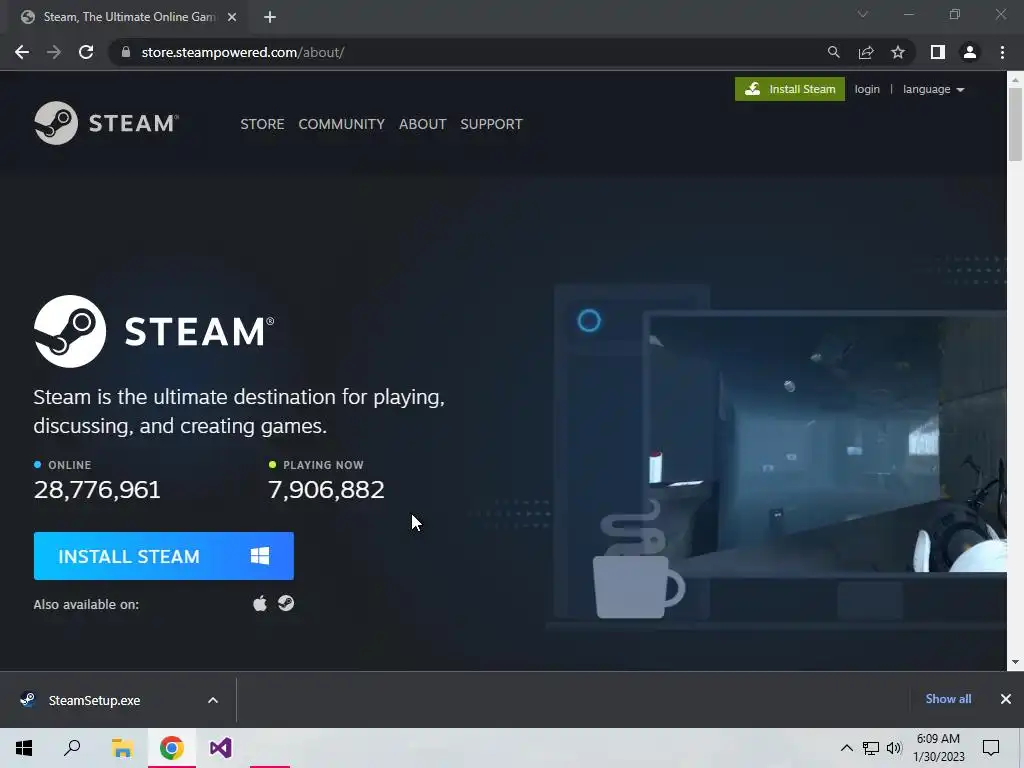The image size is (1024, 768).
Task: Open File Explorer from taskbar
Action: pos(122,748)
